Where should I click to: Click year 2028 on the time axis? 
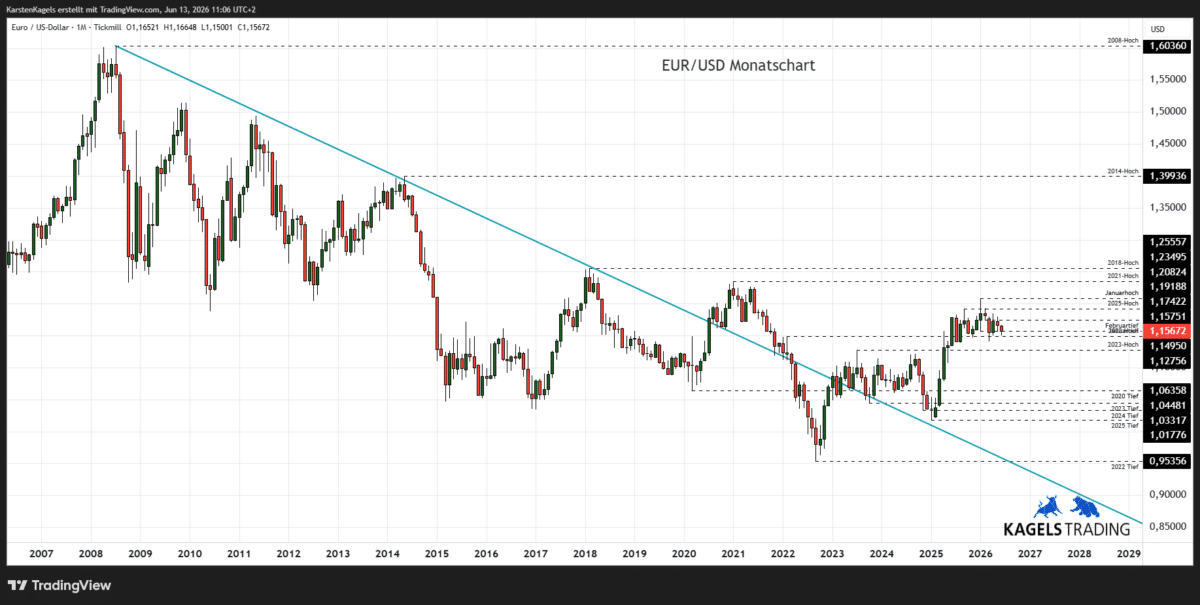point(1079,553)
